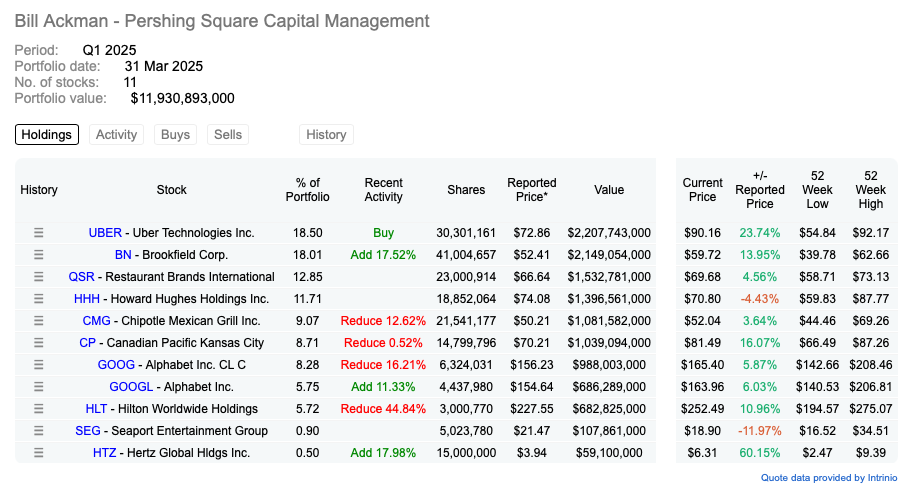This screenshot has width=912, height=493.
Task: Open history icon for BN Brookfield row
Action: [x=38, y=255]
